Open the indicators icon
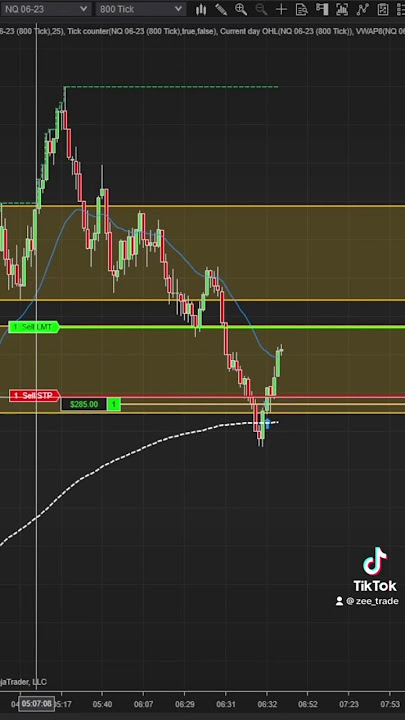 pos(342,9)
